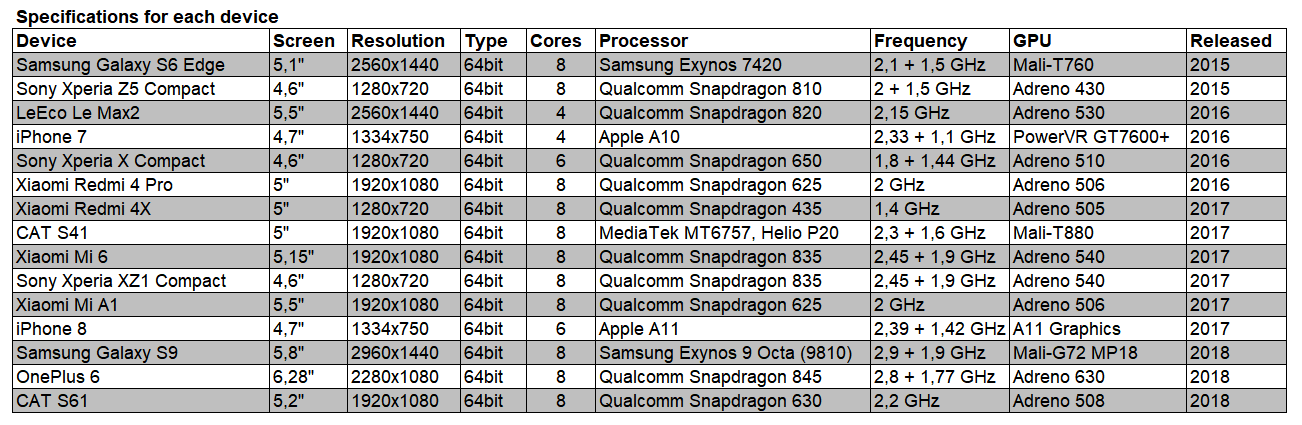Click the Cores column header
Screen dimensions: 1302x425
pos(560,41)
